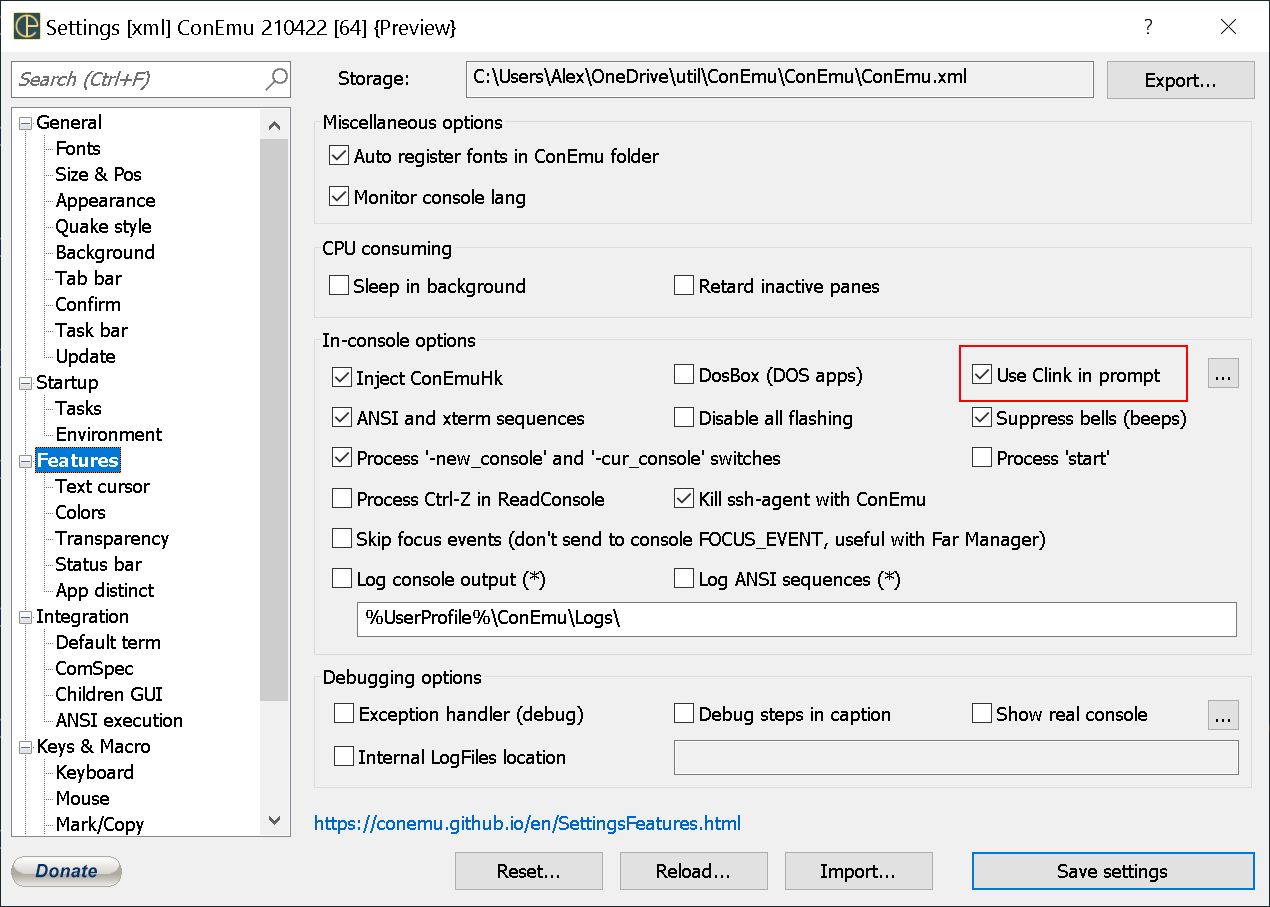Click the search magnifier icon
This screenshot has width=1270, height=907.
point(277,79)
